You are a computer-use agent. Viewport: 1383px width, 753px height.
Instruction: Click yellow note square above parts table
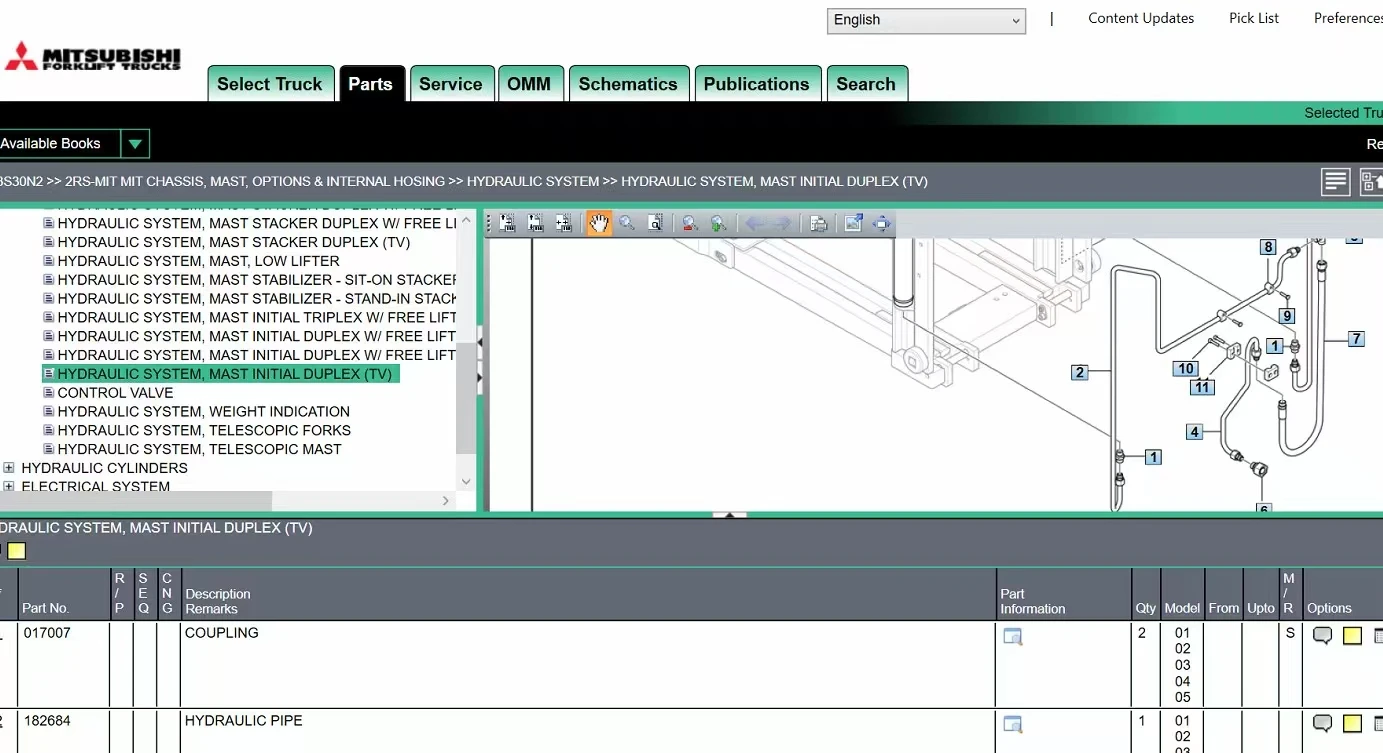pyautogui.click(x=16, y=551)
